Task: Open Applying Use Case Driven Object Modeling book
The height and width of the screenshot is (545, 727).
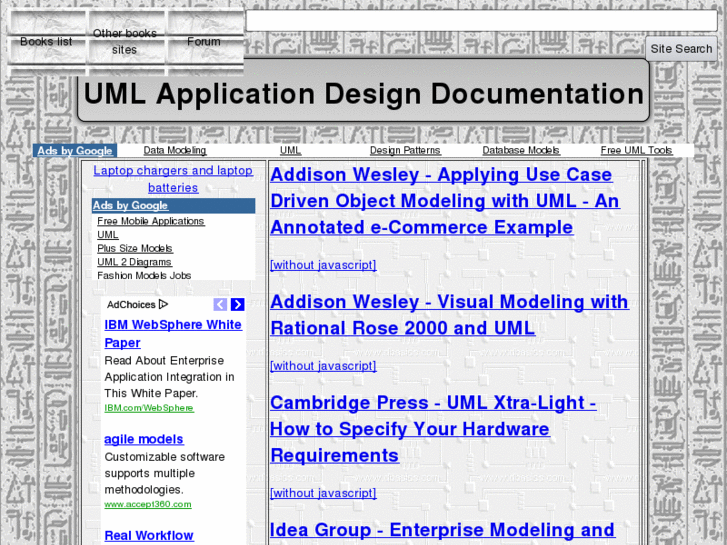Action: click(x=445, y=201)
